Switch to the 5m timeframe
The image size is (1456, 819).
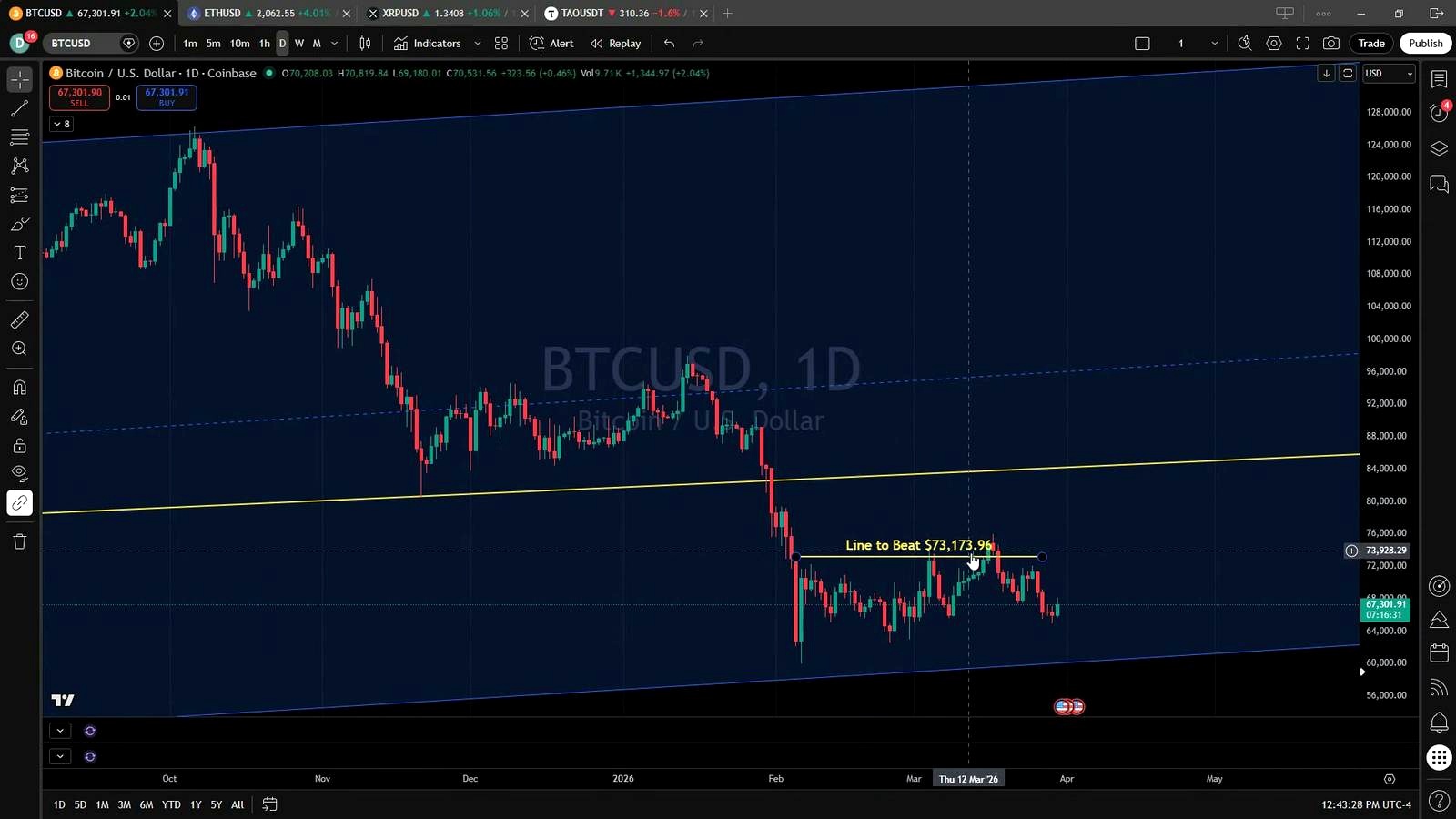(213, 43)
